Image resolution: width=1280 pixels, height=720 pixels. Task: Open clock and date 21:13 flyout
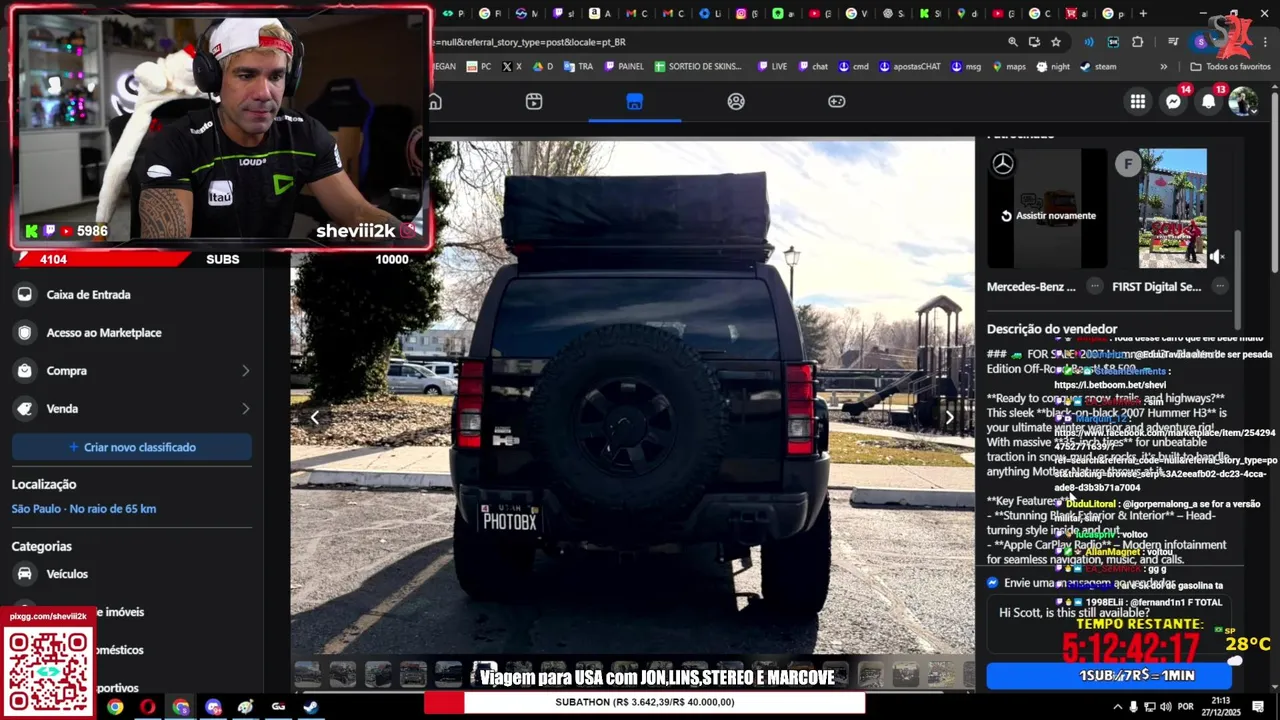[x=1222, y=707]
